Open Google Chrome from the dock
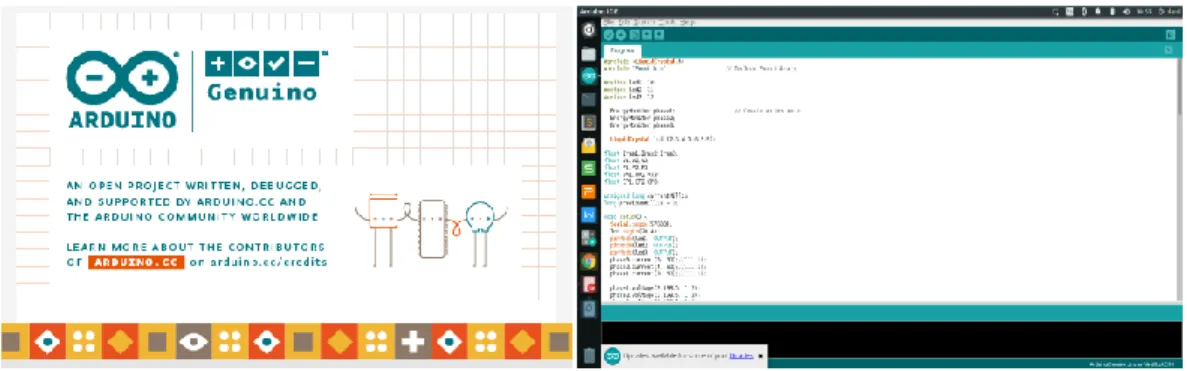 [588, 261]
